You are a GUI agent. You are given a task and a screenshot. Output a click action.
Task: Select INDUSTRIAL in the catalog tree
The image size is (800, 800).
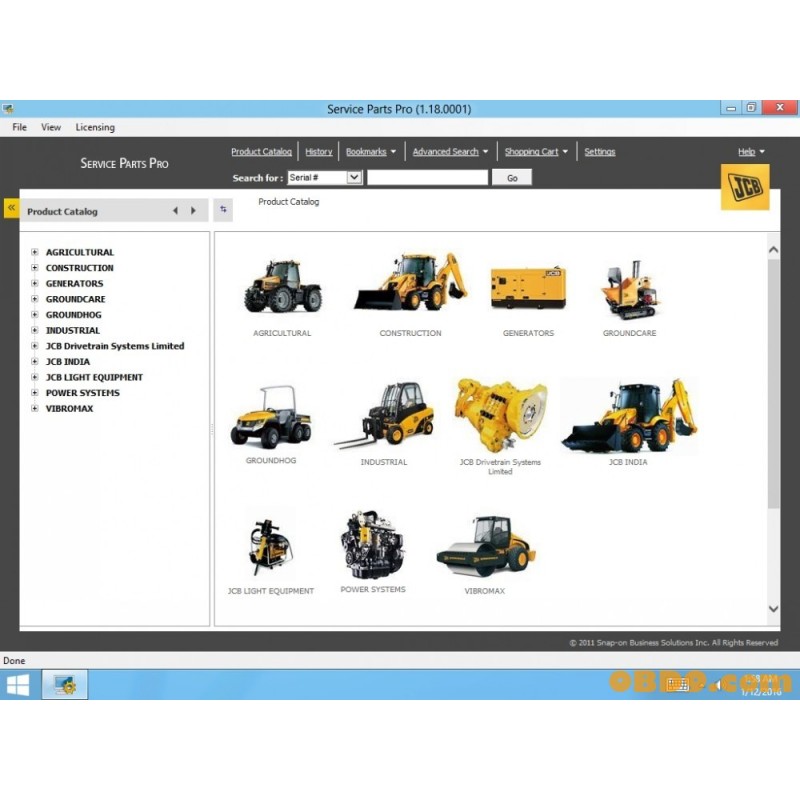73,330
